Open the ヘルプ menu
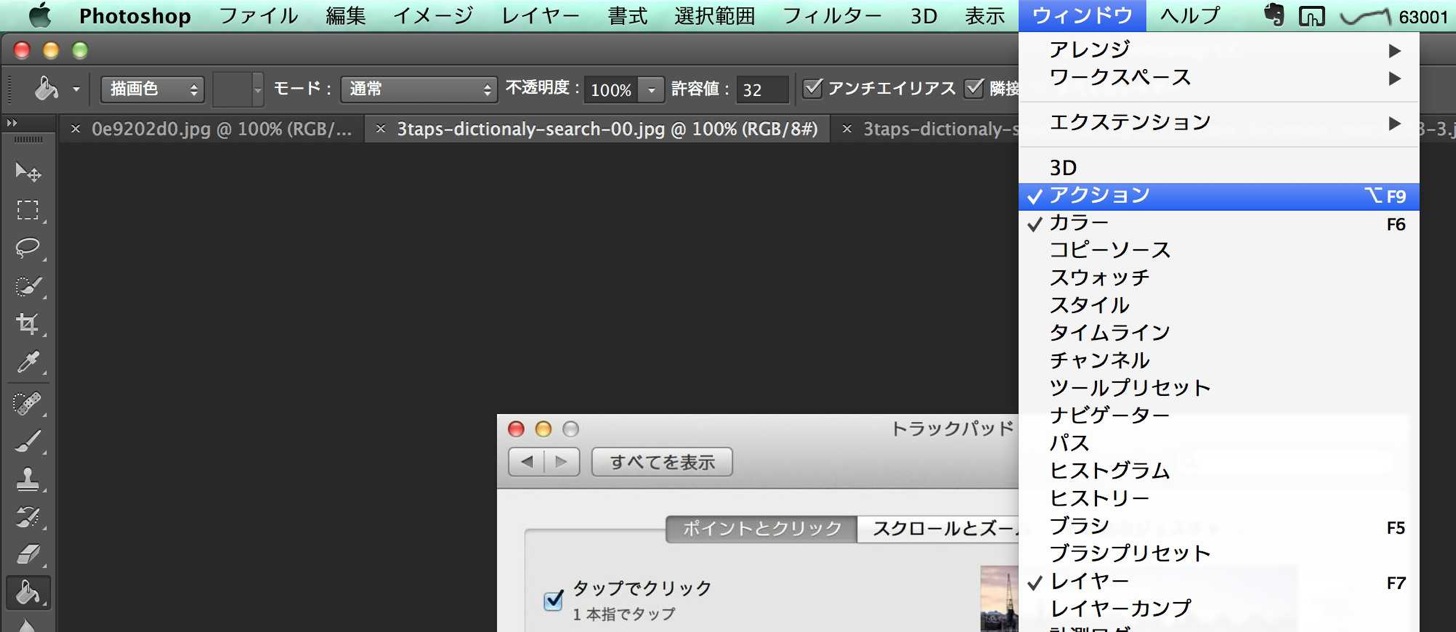 pyautogui.click(x=1190, y=16)
